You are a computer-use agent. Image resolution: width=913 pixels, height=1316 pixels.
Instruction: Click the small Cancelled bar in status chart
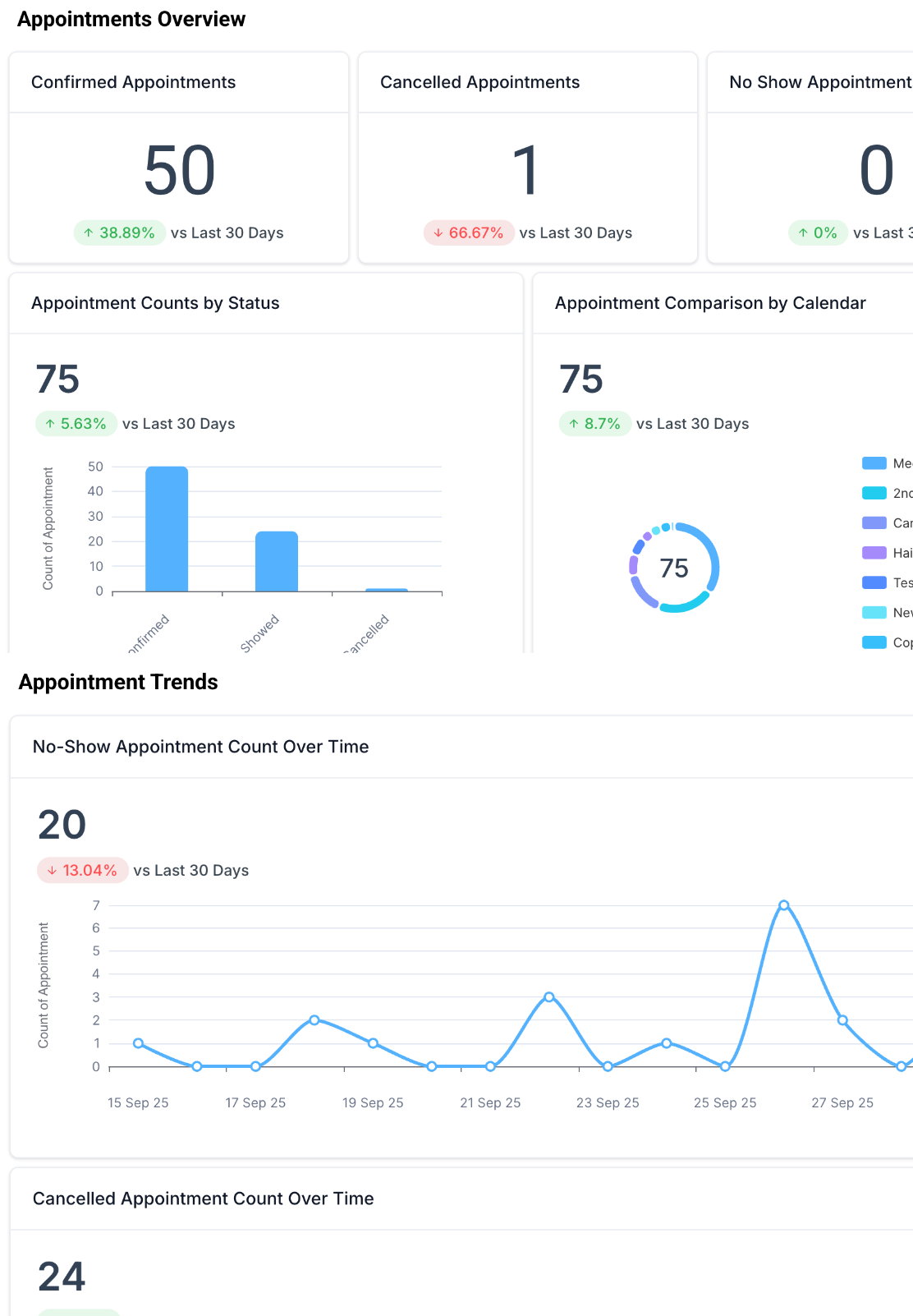coord(387,590)
